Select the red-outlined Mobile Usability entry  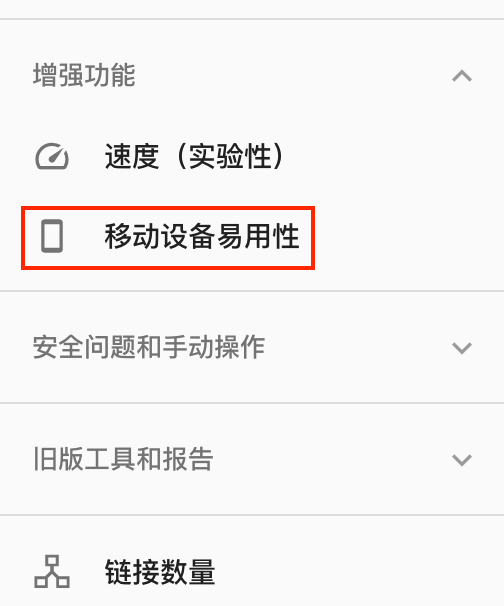168,238
